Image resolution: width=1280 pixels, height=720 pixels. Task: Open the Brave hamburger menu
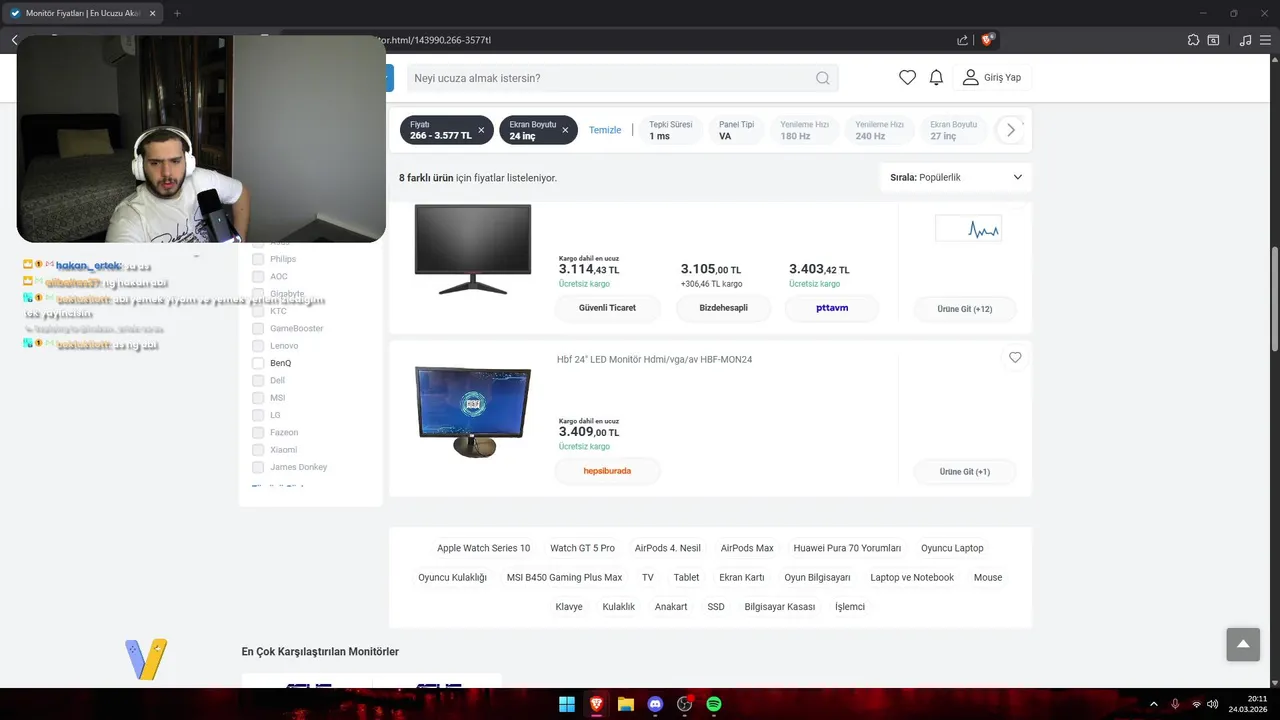(x=1267, y=40)
